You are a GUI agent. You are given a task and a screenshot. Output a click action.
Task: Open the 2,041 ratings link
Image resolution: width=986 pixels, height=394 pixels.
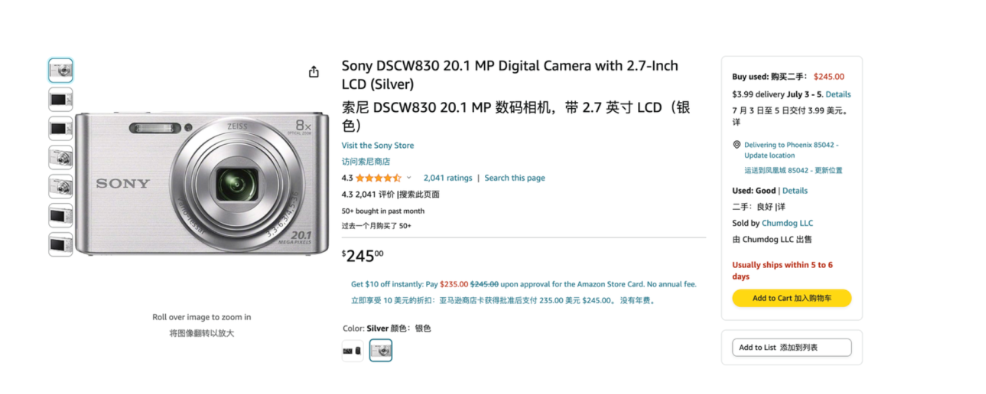pos(448,178)
